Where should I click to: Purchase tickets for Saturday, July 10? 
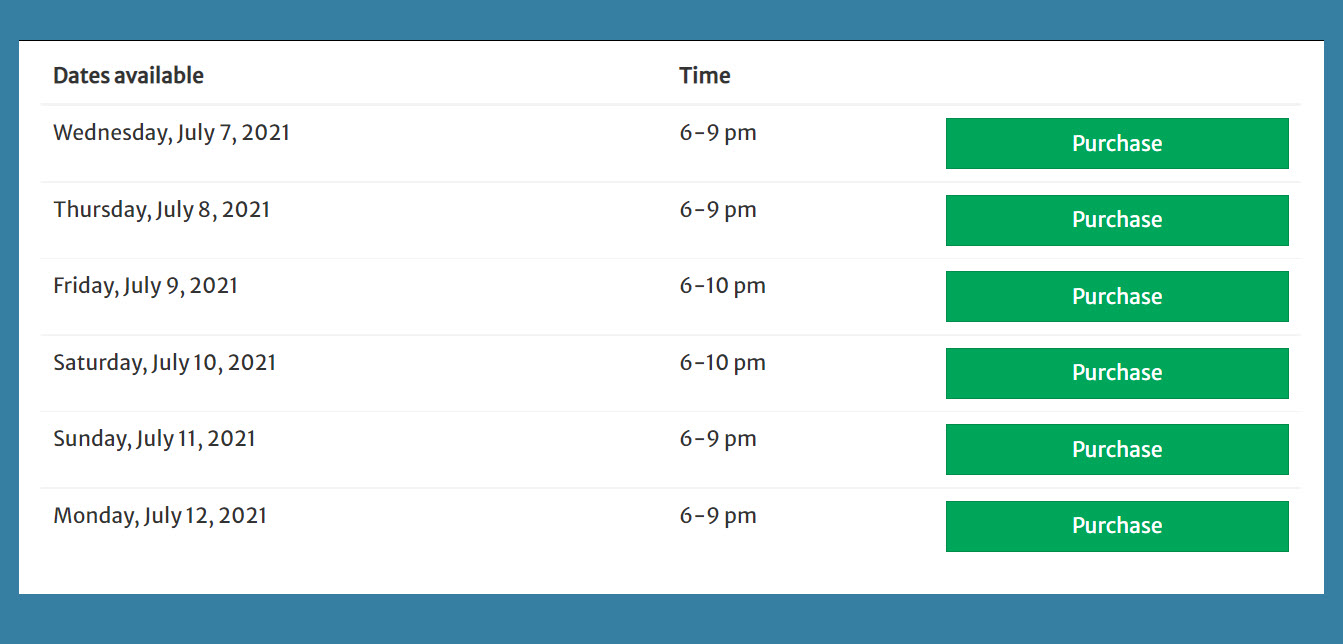click(1117, 373)
